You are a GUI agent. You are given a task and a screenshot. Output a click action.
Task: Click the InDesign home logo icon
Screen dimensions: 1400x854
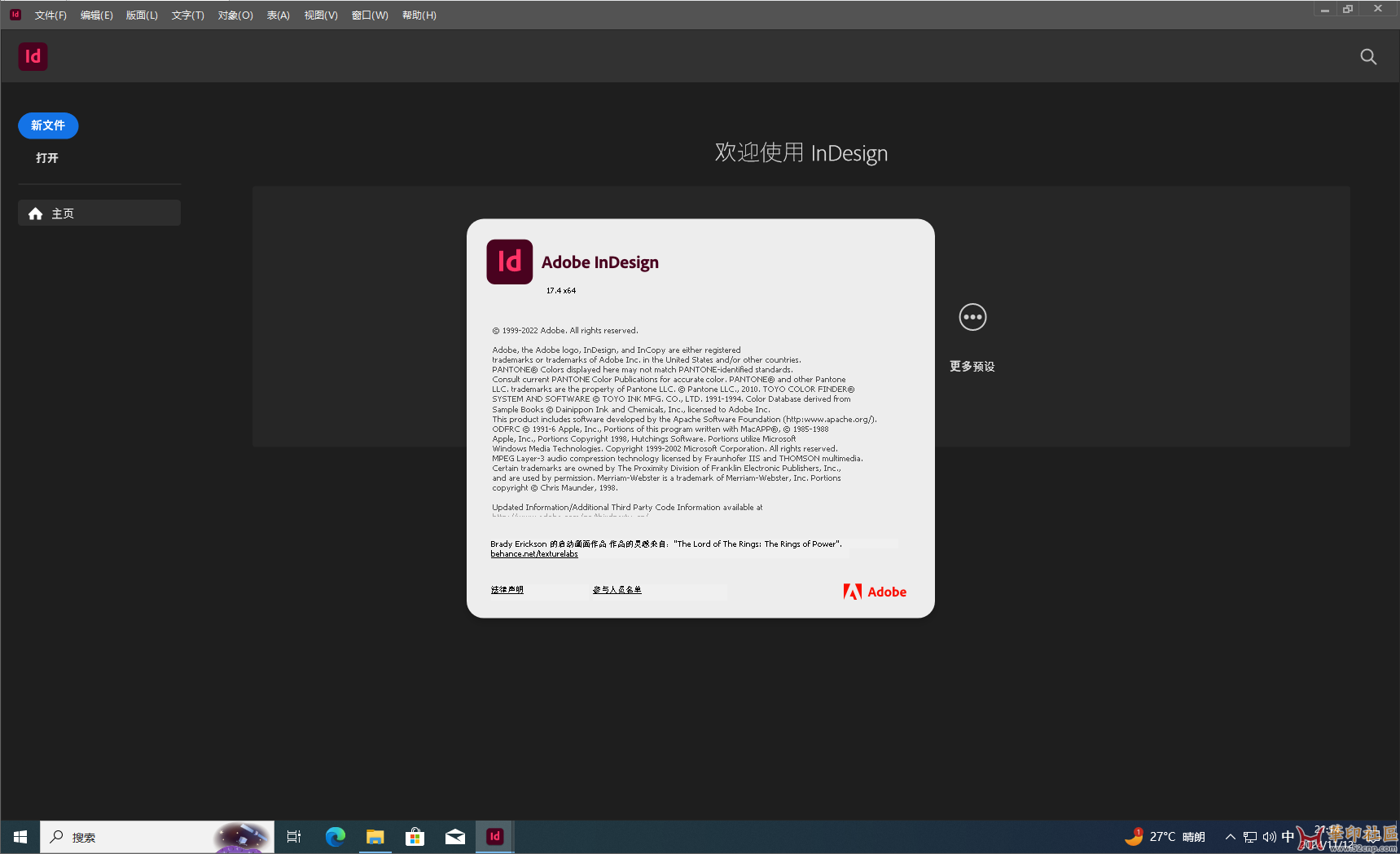coord(33,56)
